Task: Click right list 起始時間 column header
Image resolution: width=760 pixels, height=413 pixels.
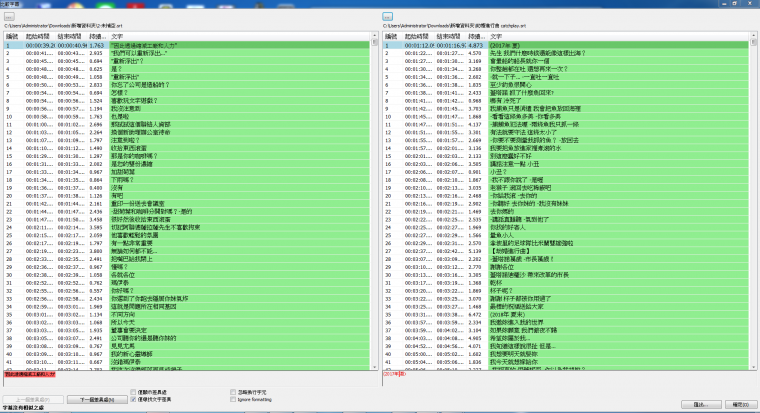Action: click(418, 37)
